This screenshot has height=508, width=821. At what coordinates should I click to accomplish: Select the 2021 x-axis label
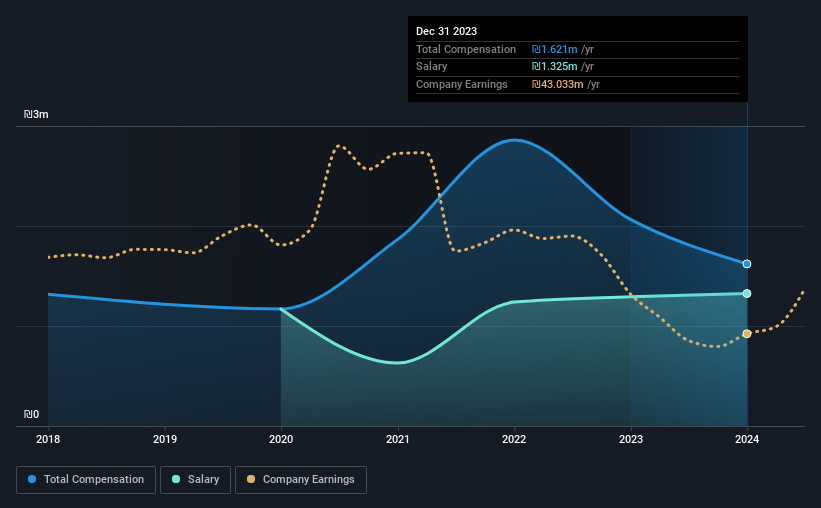click(x=398, y=439)
